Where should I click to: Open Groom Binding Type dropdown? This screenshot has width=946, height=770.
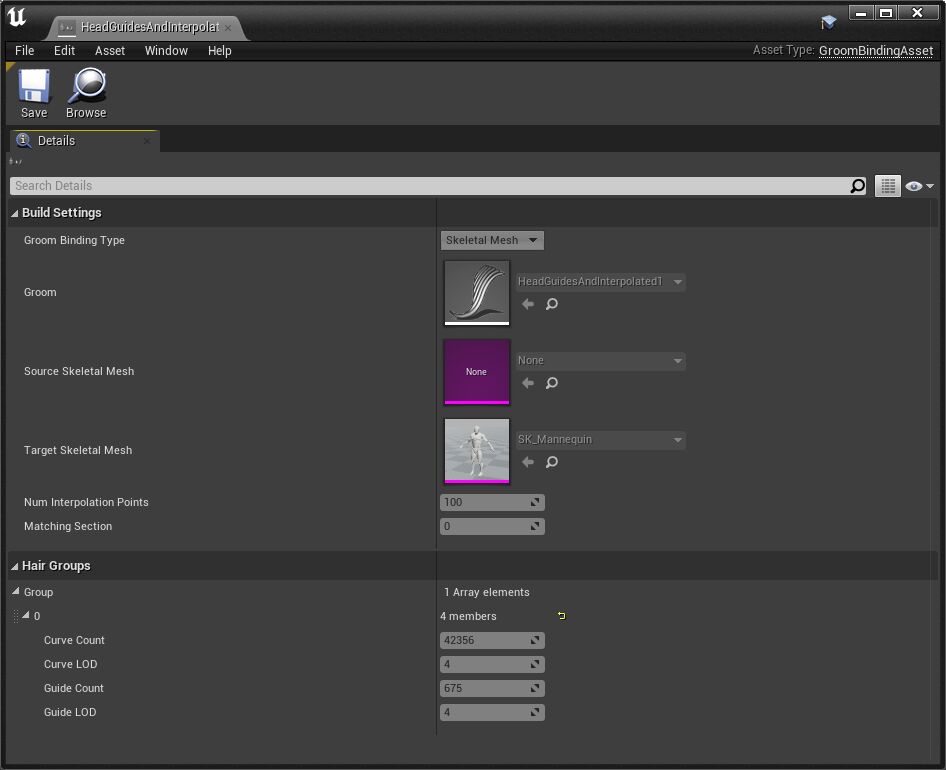[492, 240]
